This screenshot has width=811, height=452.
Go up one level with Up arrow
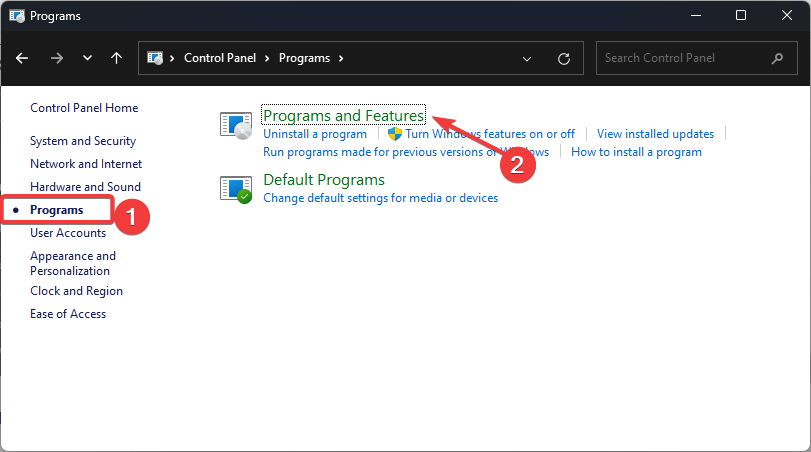click(x=116, y=58)
